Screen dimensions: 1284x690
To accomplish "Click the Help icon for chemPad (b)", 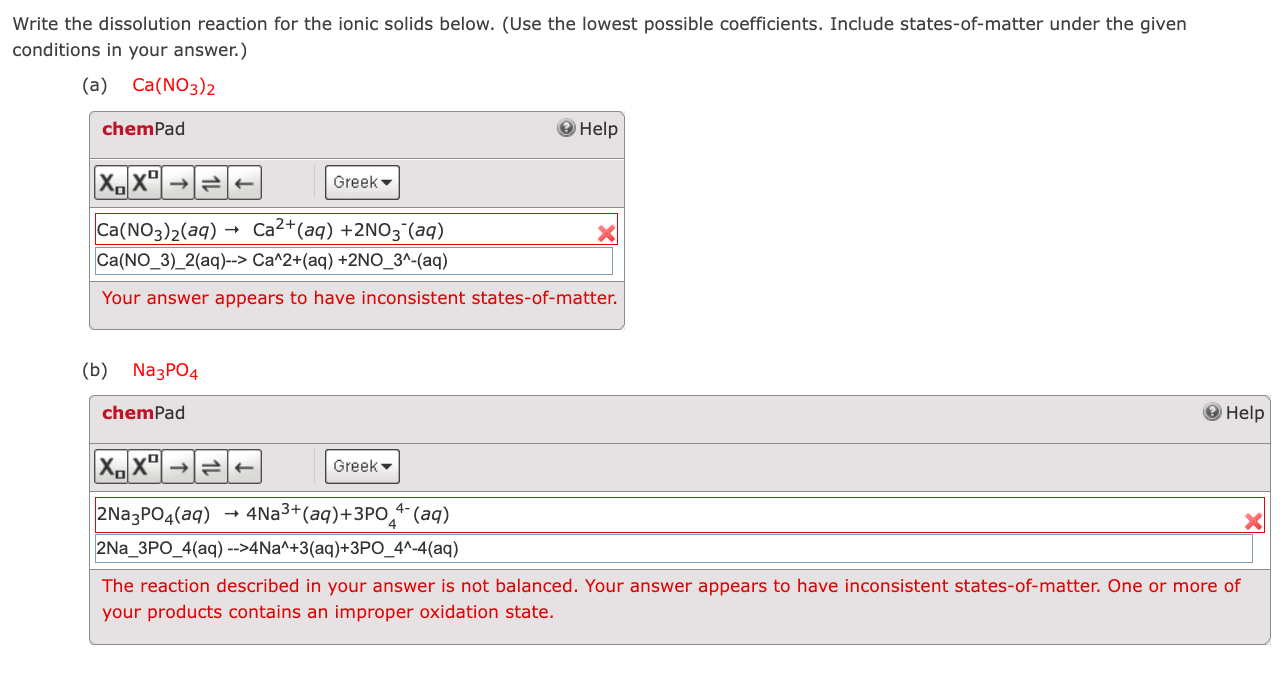I will coord(1211,412).
